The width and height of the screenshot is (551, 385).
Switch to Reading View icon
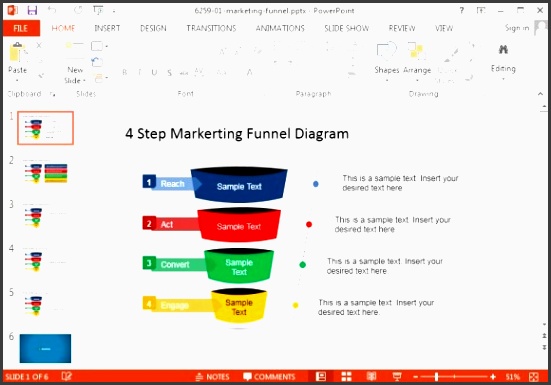371,377
